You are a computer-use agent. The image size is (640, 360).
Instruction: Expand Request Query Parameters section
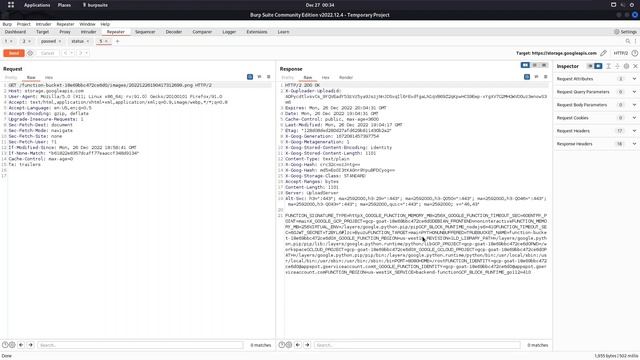(x=596, y=92)
